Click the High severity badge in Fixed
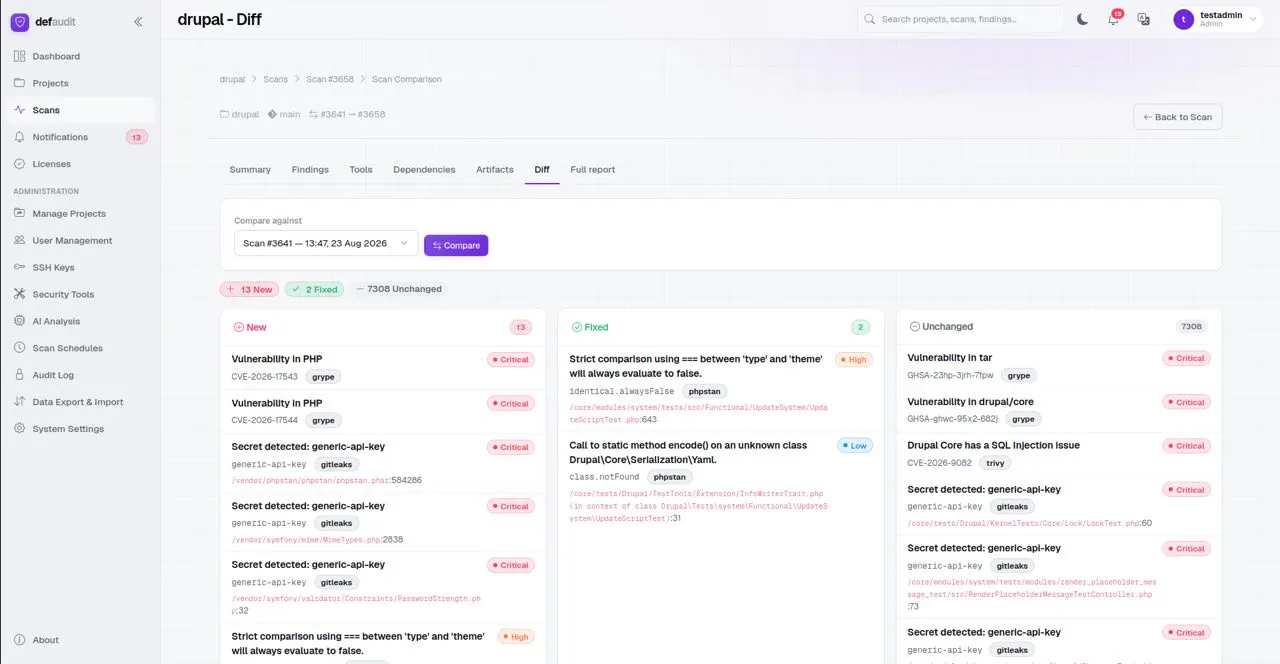The width and height of the screenshot is (1280, 664). click(x=854, y=359)
